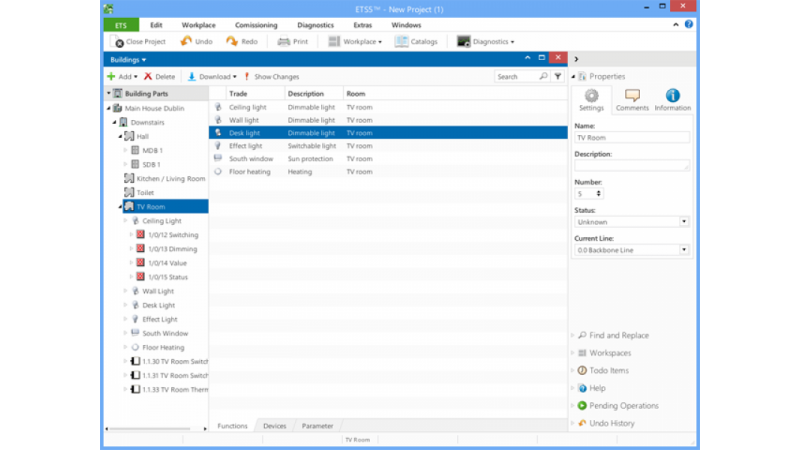Click the Name input field
The image size is (800, 450).
coord(632,138)
